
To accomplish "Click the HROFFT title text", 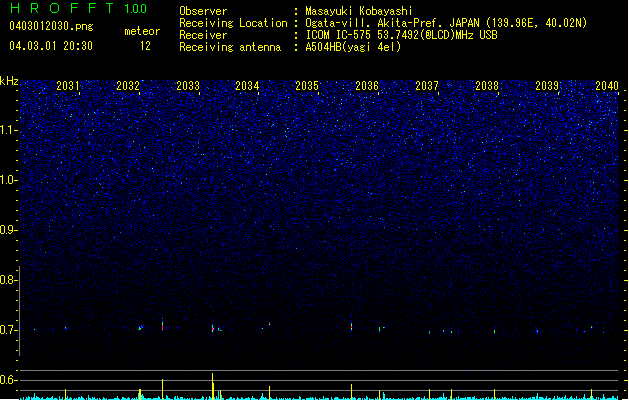I will pyautogui.click(x=62, y=8).
